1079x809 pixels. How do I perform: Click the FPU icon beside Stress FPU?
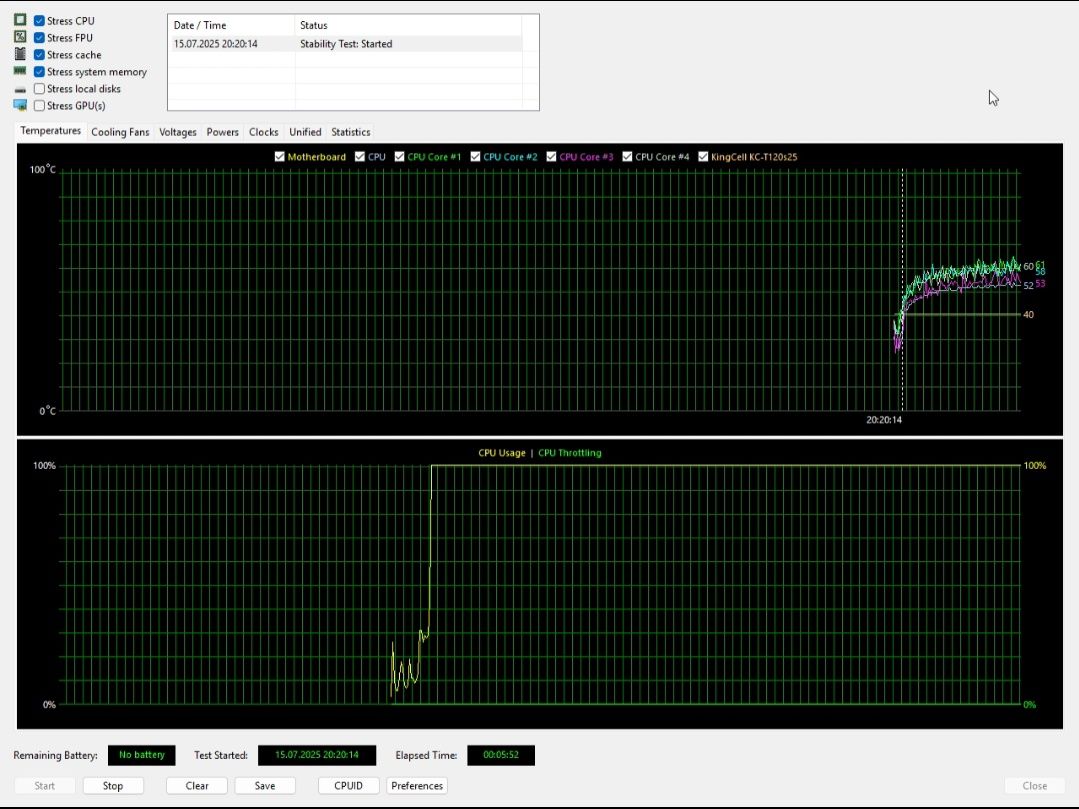click(x=20, y=36)
